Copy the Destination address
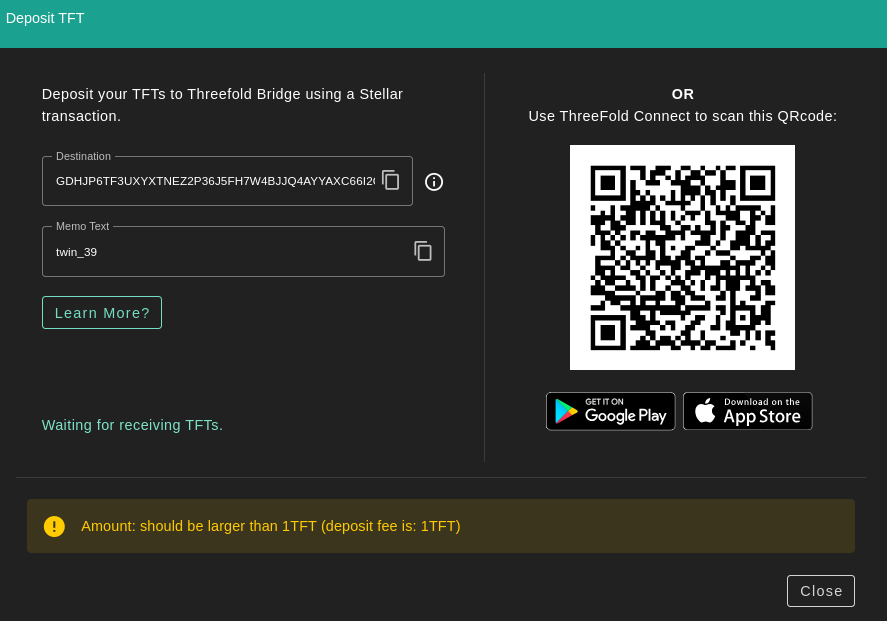The height and width of the screenshot is (621, 887). [391, 181]
